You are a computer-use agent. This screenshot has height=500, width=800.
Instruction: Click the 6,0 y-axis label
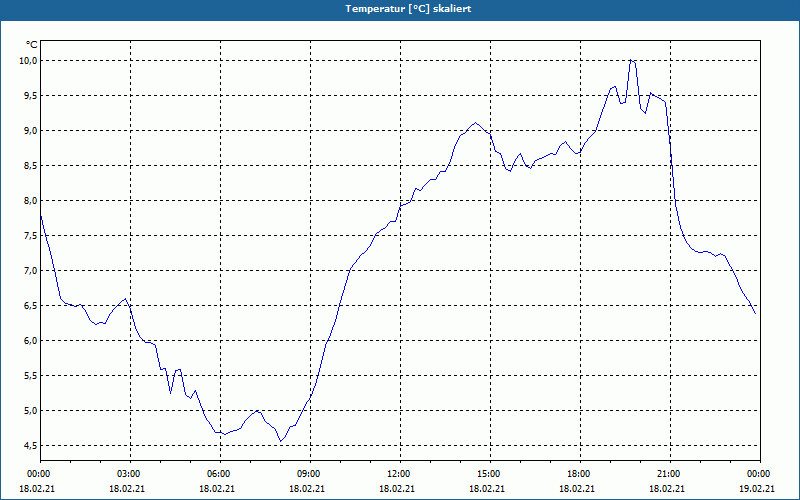point(31,340)
